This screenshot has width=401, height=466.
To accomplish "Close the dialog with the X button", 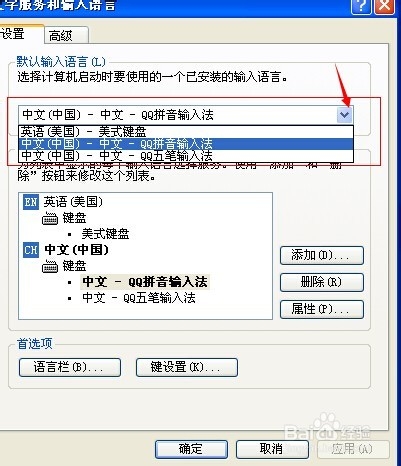I will [385, 6].
